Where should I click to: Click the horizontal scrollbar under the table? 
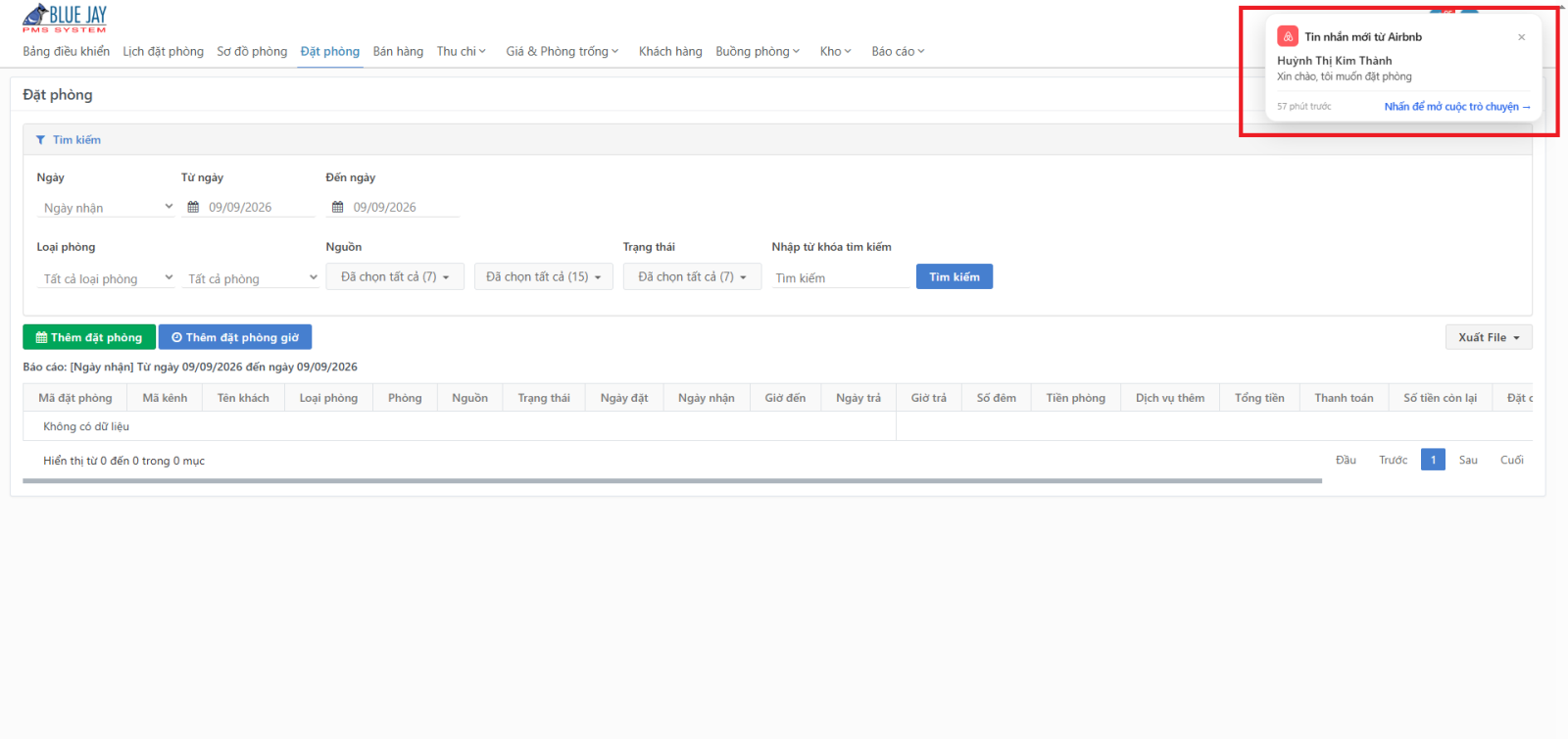click(672, 481)
